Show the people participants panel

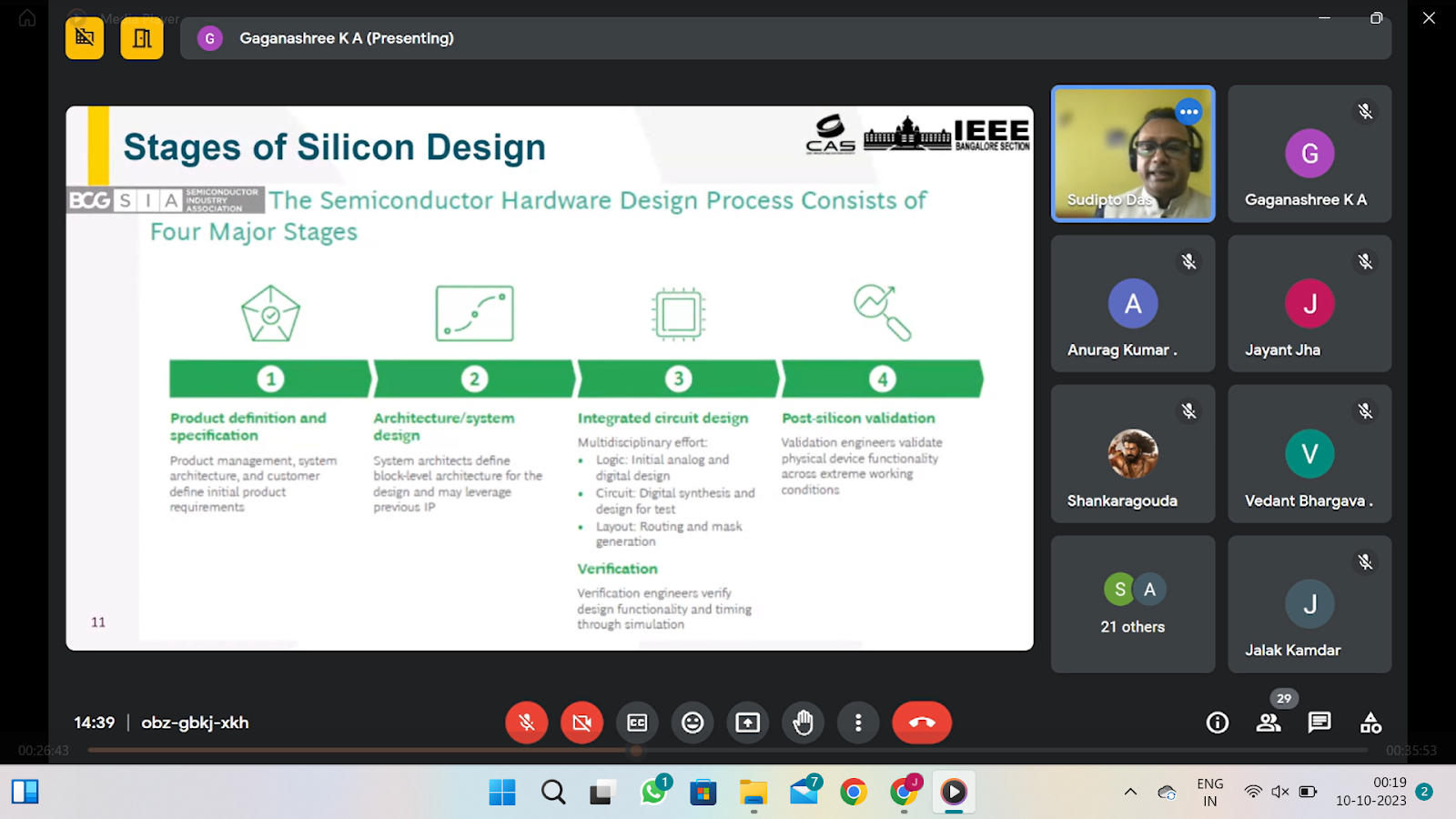click(x=1269, y=723)
